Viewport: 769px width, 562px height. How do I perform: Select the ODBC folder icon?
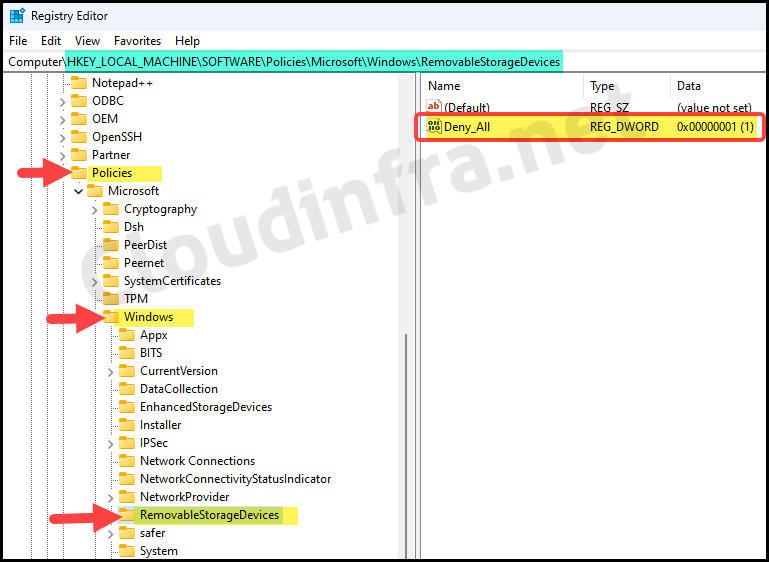click(79, 101)
